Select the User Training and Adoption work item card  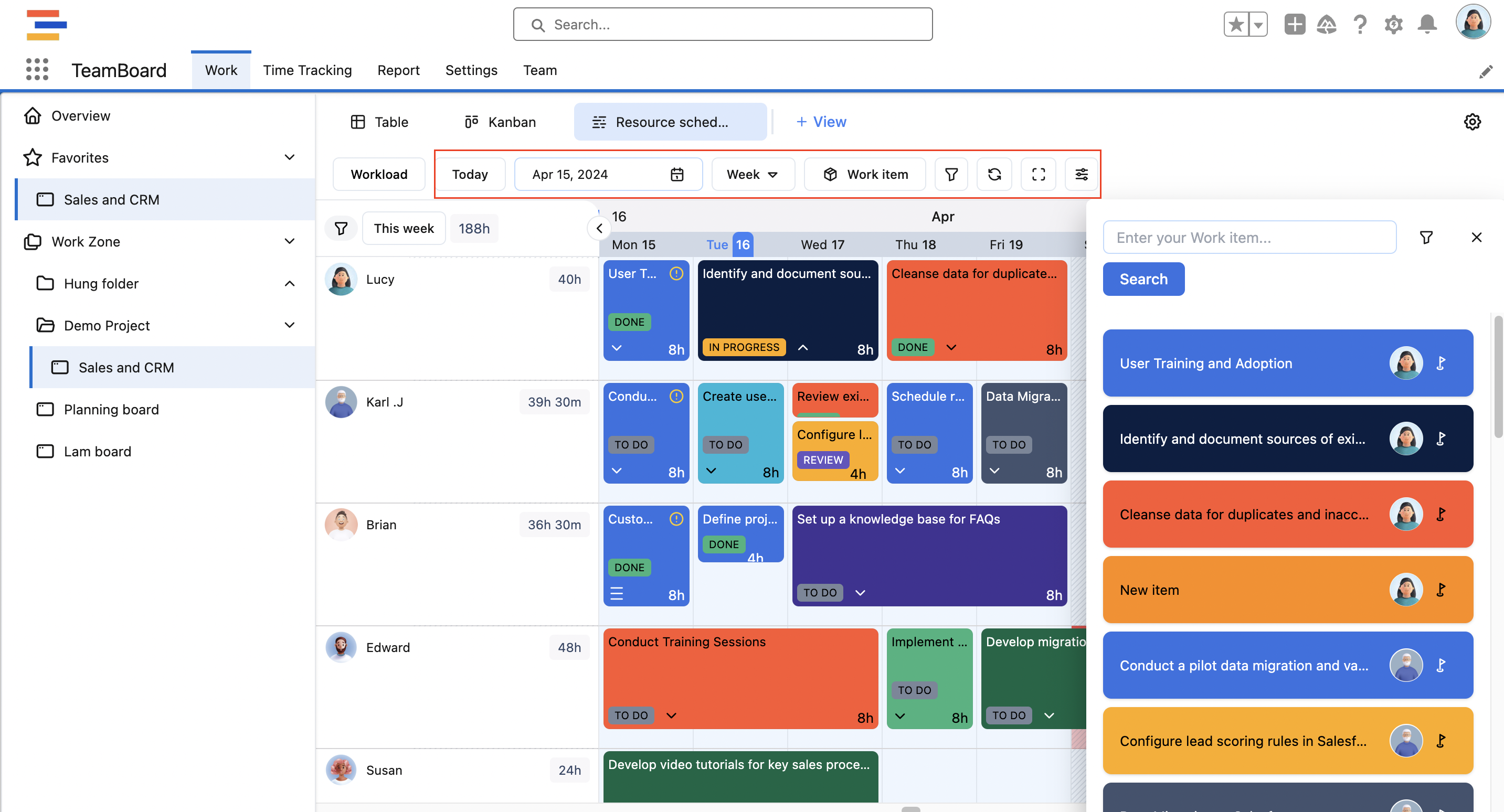coord(1255,363)
